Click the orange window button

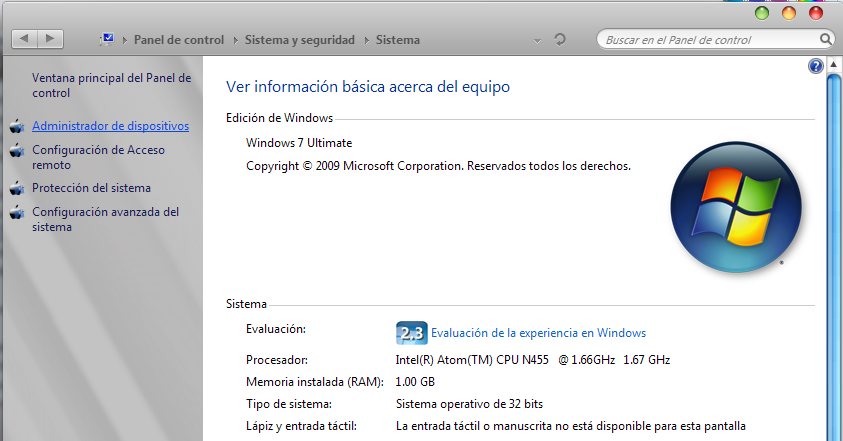pyautogui.click(x=789, y=13)
